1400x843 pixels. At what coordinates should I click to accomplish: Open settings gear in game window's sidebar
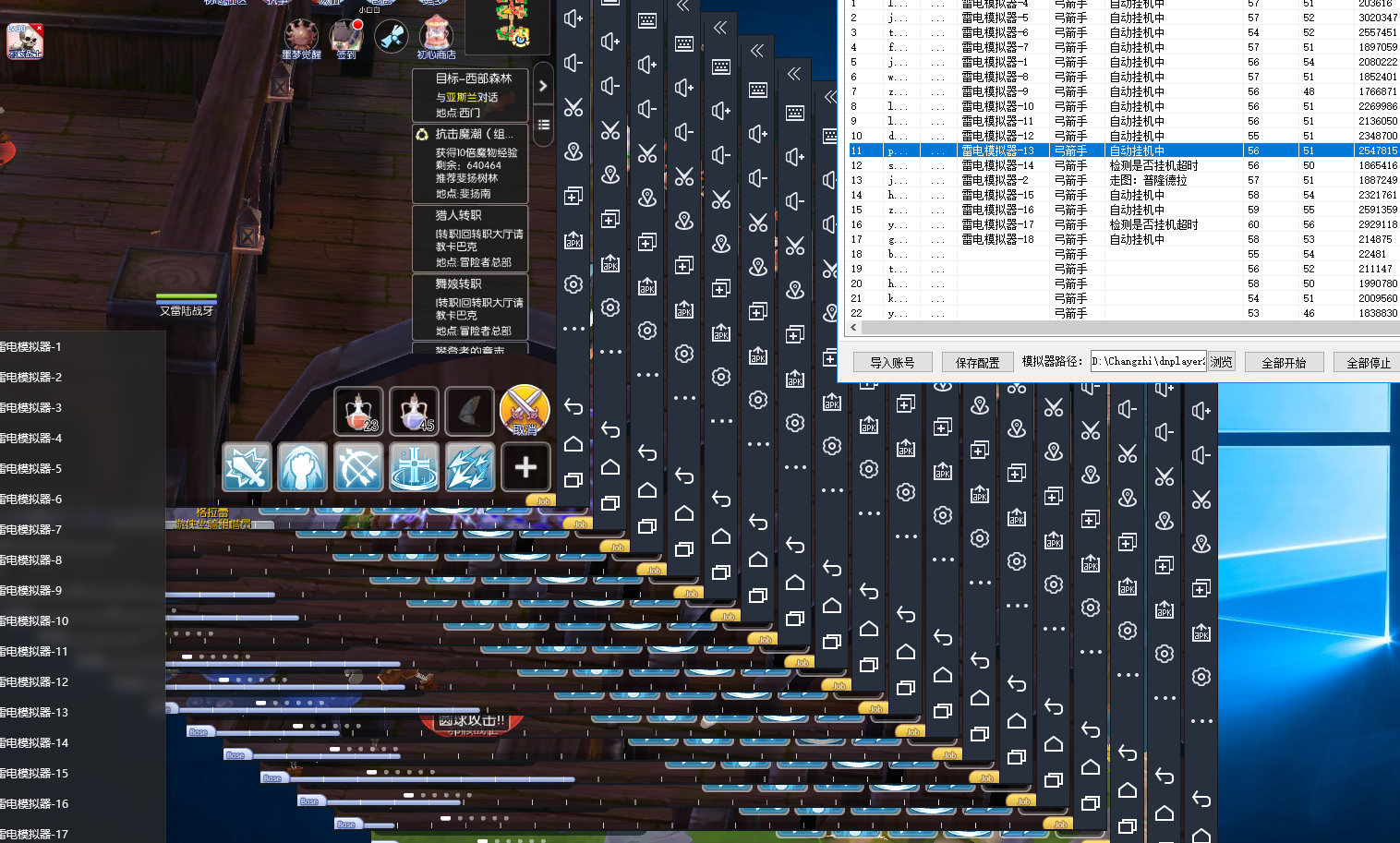573,284
